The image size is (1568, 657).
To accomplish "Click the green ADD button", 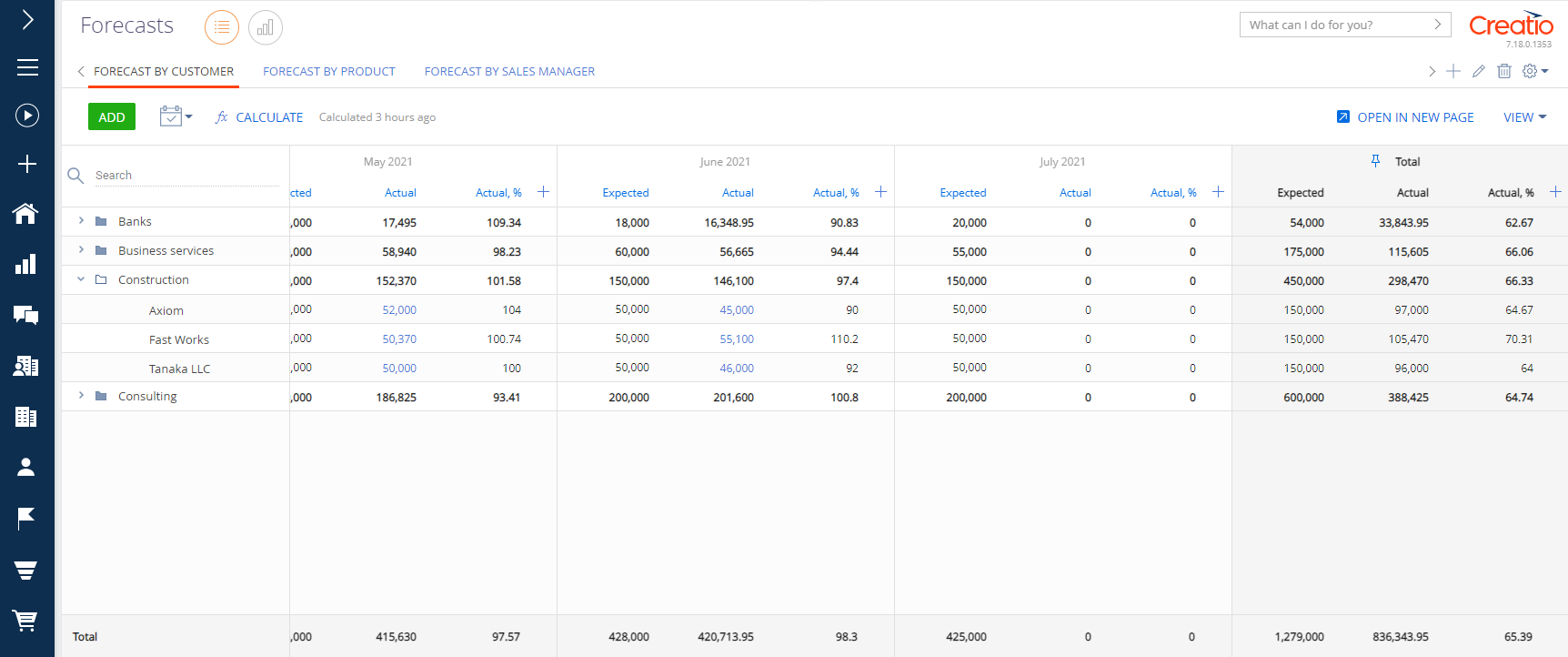I will pyautogui.click(x=112, y=116).
